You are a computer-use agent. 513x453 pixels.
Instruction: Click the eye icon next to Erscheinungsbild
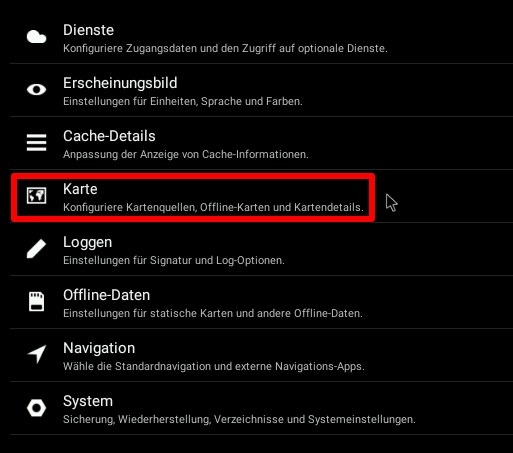click(x=36, y=89)
